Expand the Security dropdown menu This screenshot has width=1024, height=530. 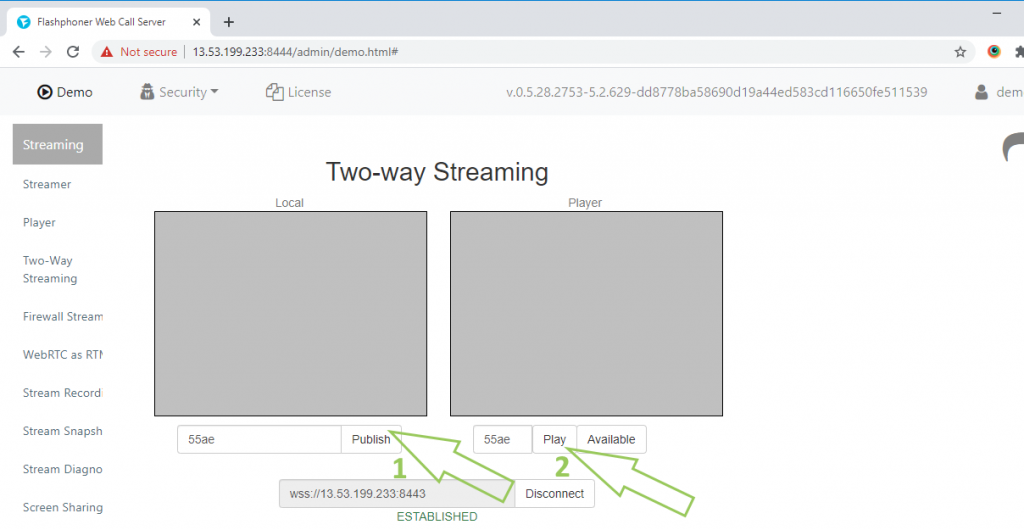click(x=179, y=92)
